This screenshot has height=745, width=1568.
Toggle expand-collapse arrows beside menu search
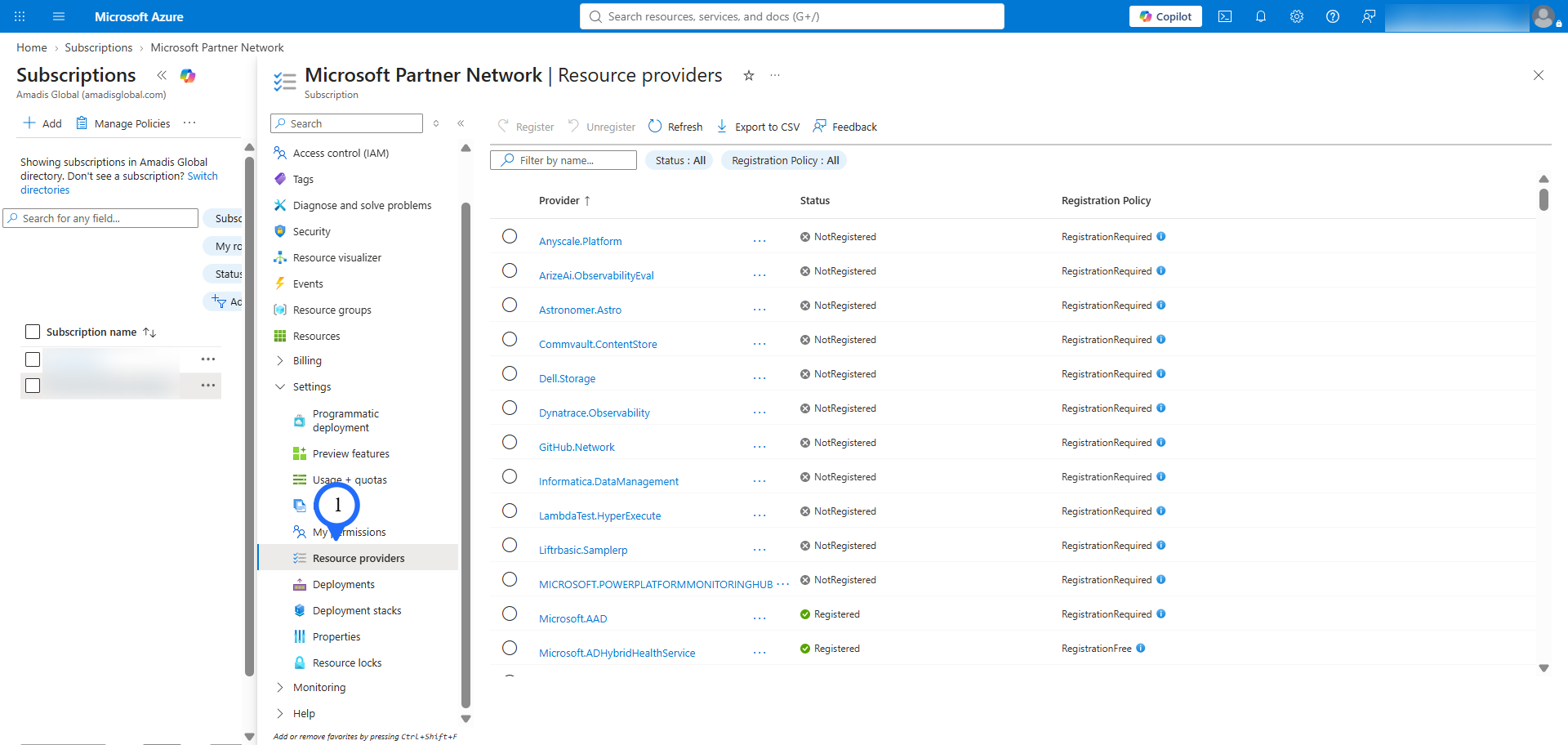click(x=436, y=123)
